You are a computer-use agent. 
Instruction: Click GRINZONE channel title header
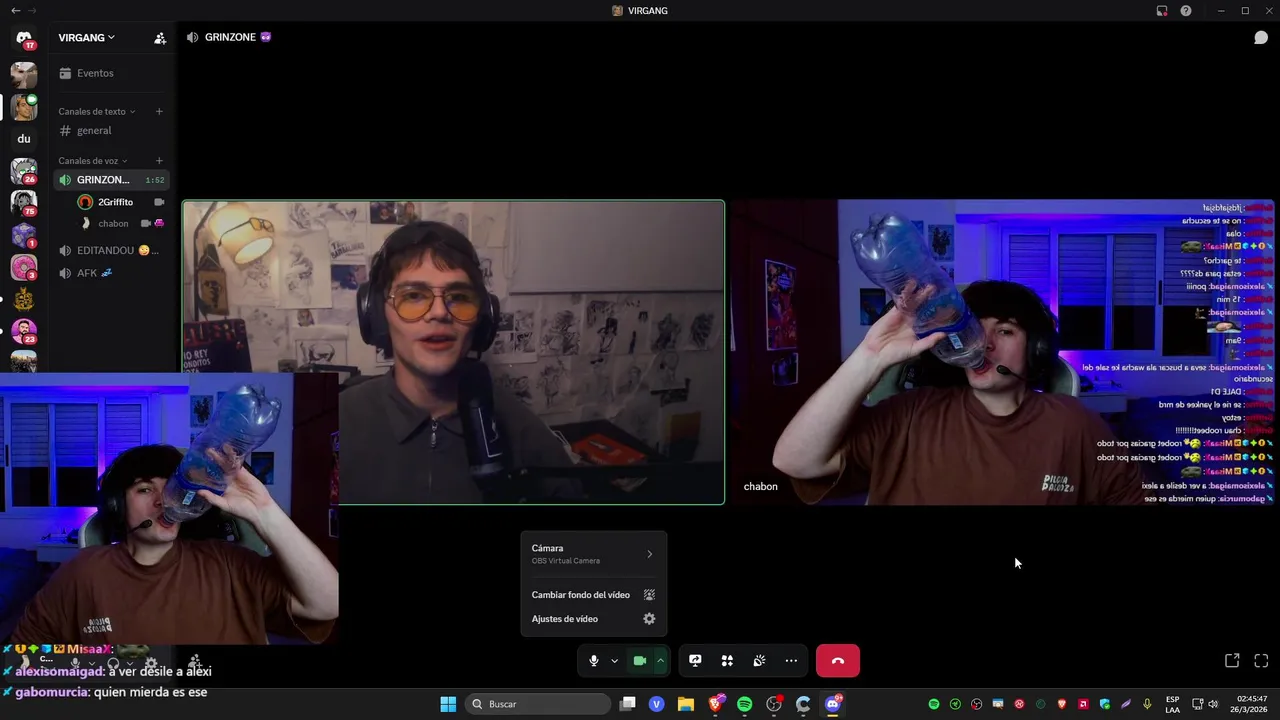click(x=229, y=37)
